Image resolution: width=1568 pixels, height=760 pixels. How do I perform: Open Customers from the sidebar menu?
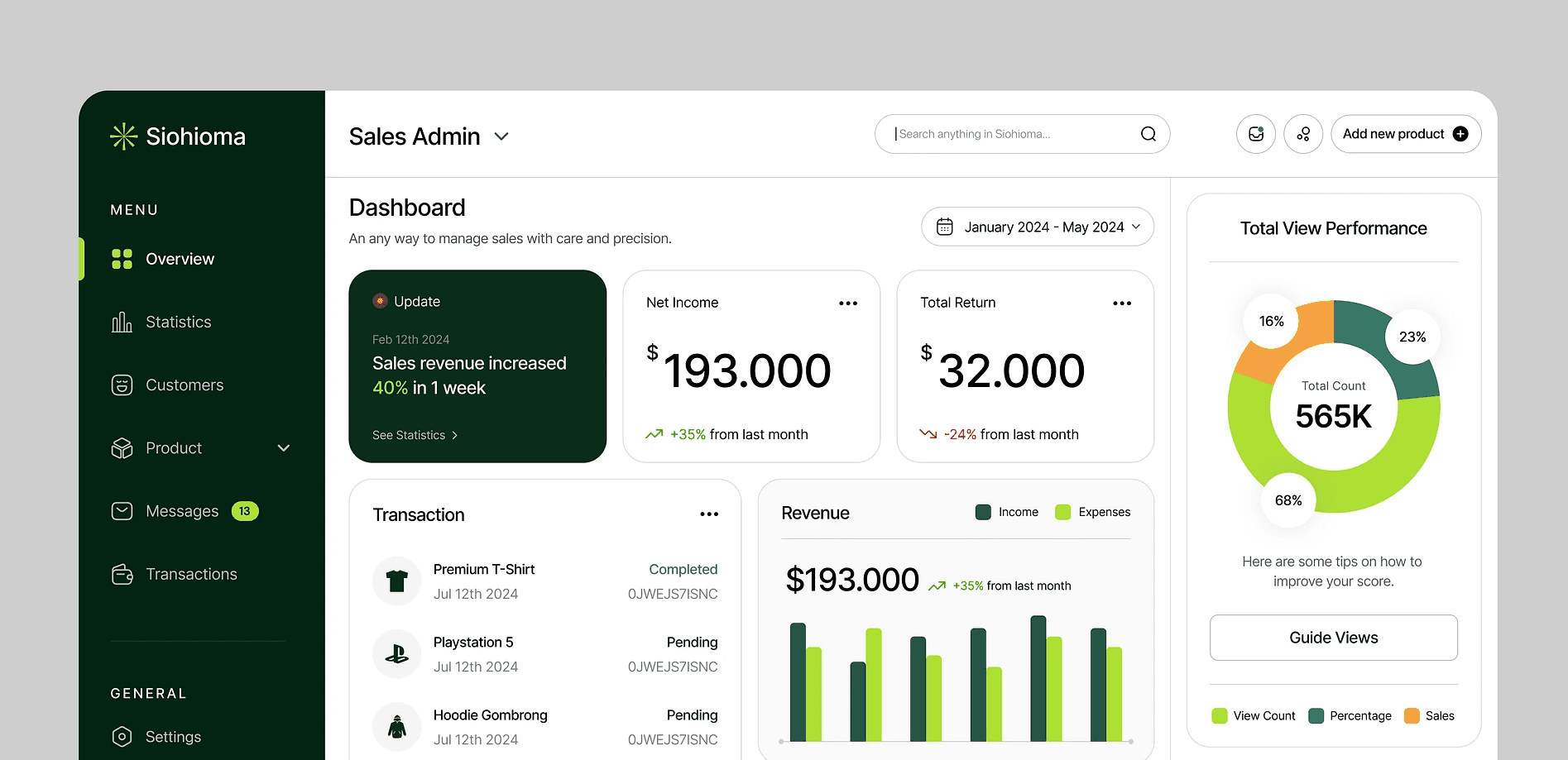(x=186, y=385)
